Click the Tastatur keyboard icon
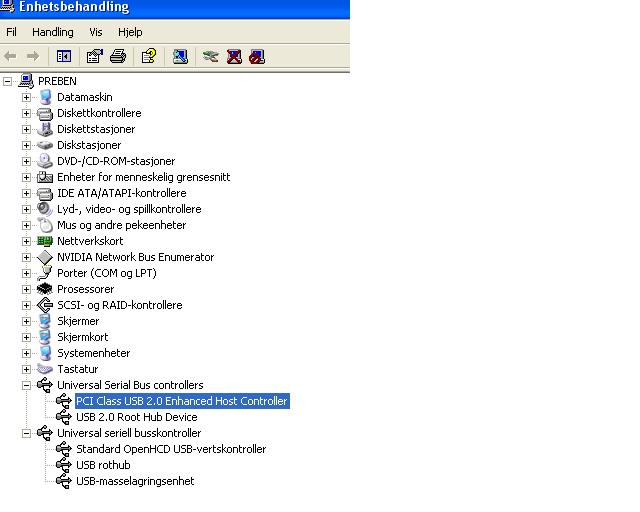The image size is (640, 512). (x=45, y=369)
